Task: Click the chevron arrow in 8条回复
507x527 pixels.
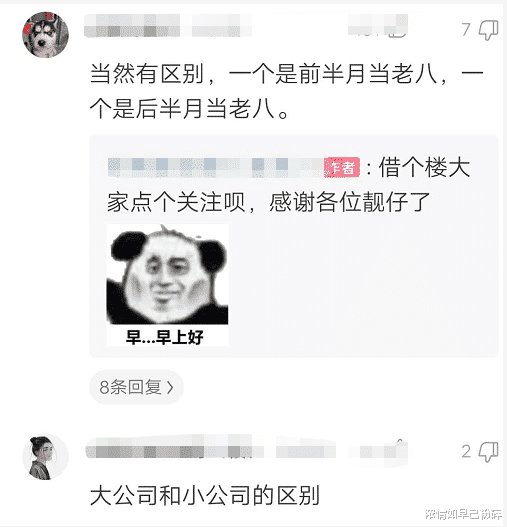Action: pyautogui.click(x=170, y=388)
